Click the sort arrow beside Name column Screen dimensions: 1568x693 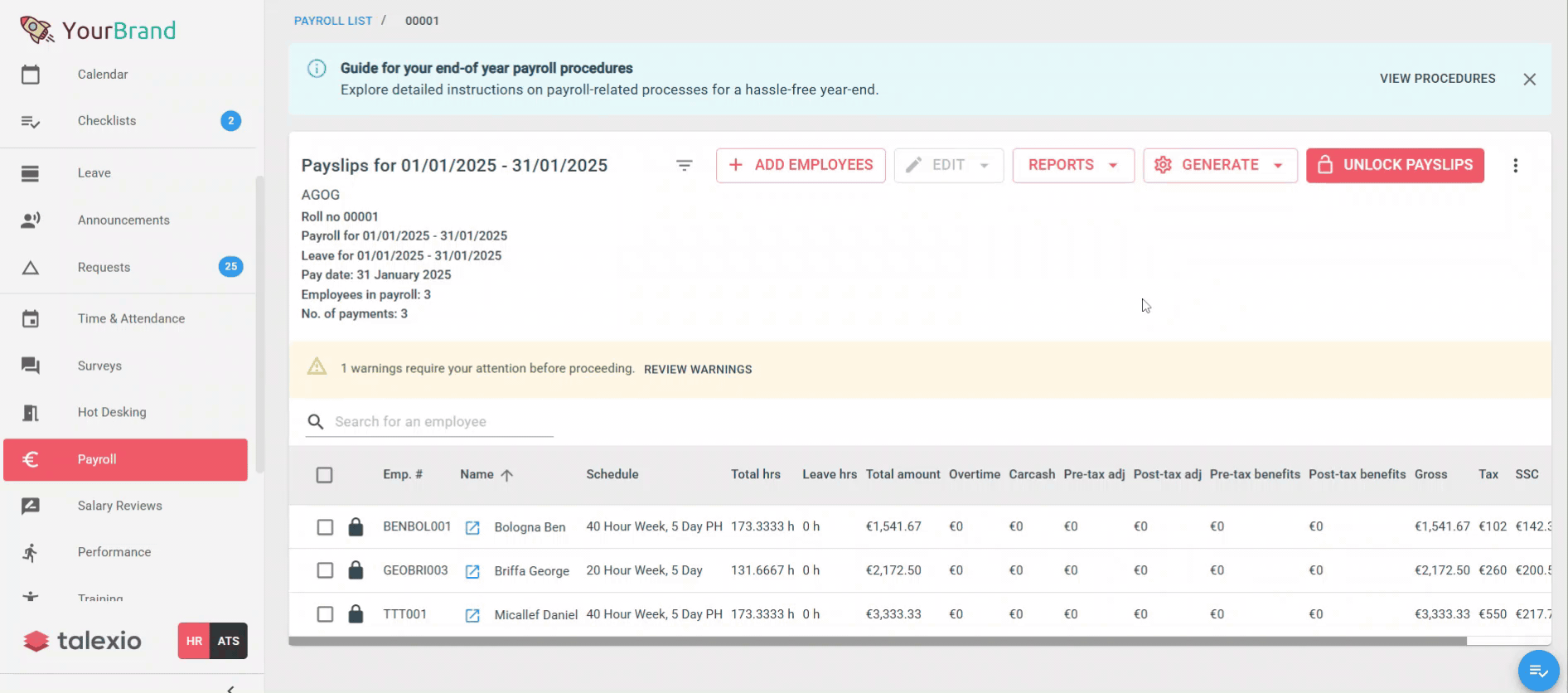pyautogui.click(x=507, y=475)
